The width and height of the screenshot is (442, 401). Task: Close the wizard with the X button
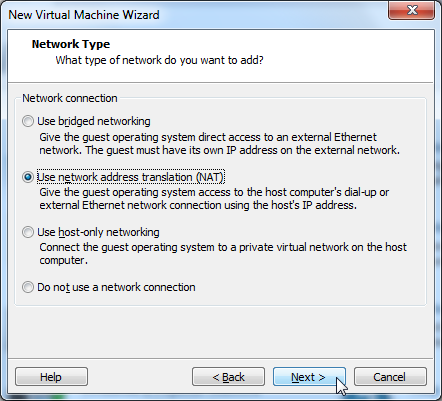(x=412, y=10)
